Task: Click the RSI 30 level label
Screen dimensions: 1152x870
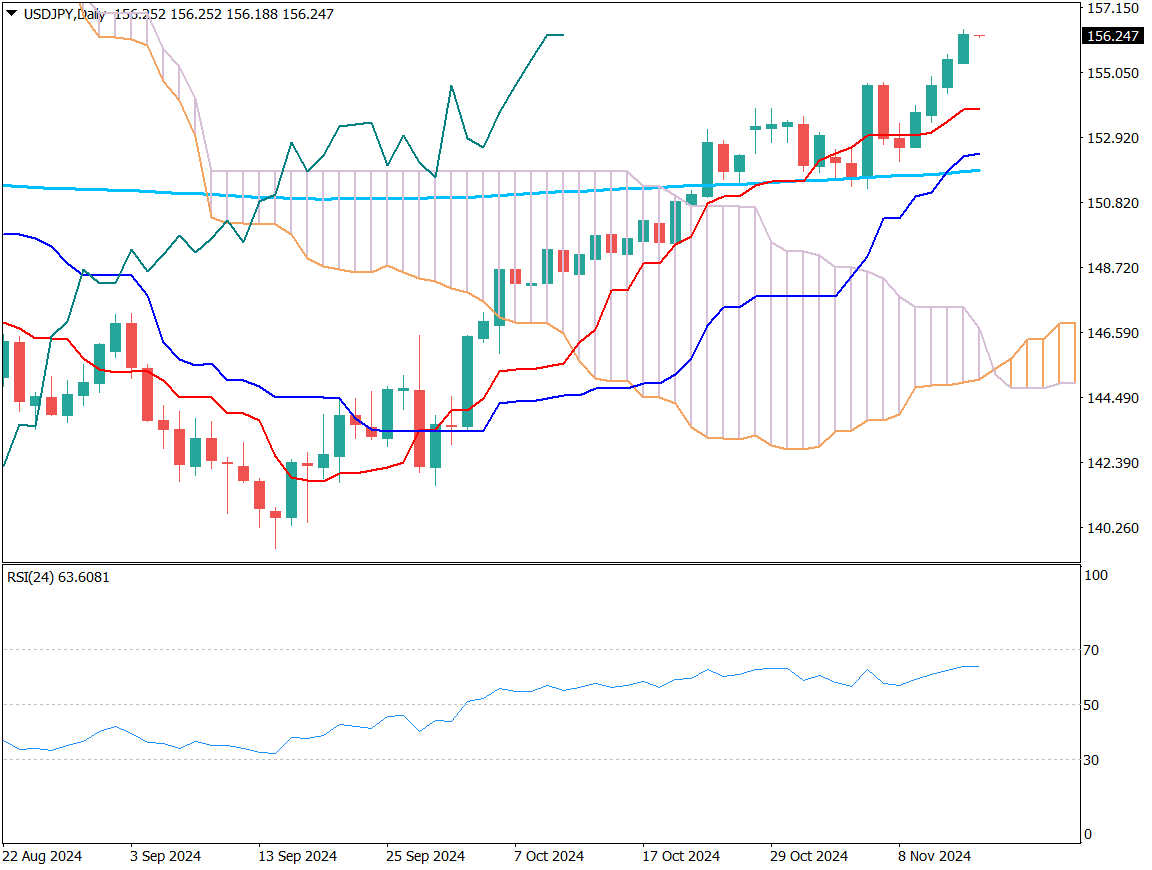Action: click(x=1091, y=760)
